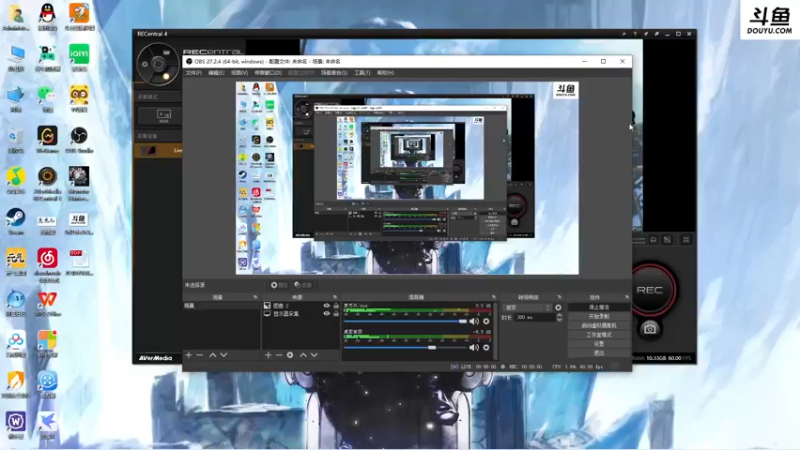Image resolution: width=800 pixels, height=450 pixels.
Task: Adjust the 桌面音频 volume slider
Action: coord(405,347)
